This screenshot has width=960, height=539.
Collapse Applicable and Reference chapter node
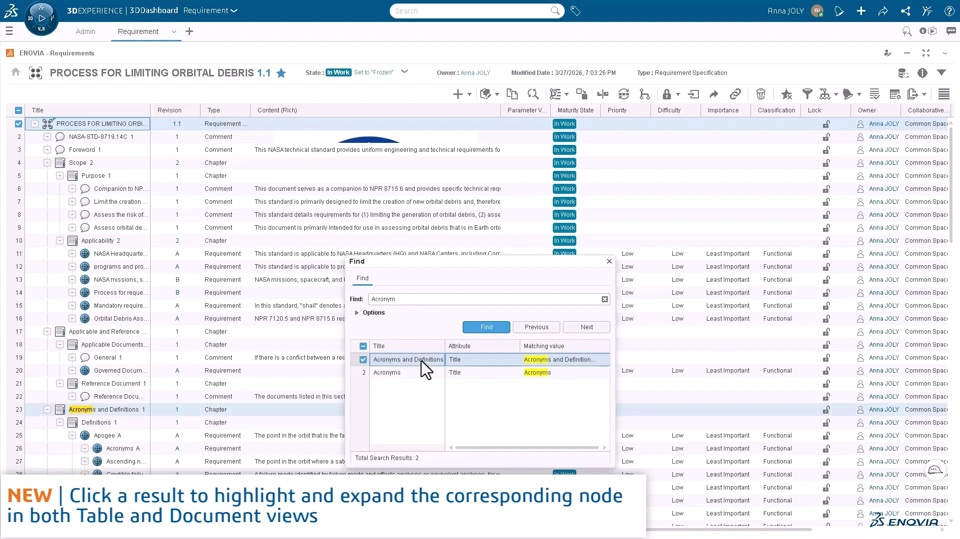tap(47, 331)
